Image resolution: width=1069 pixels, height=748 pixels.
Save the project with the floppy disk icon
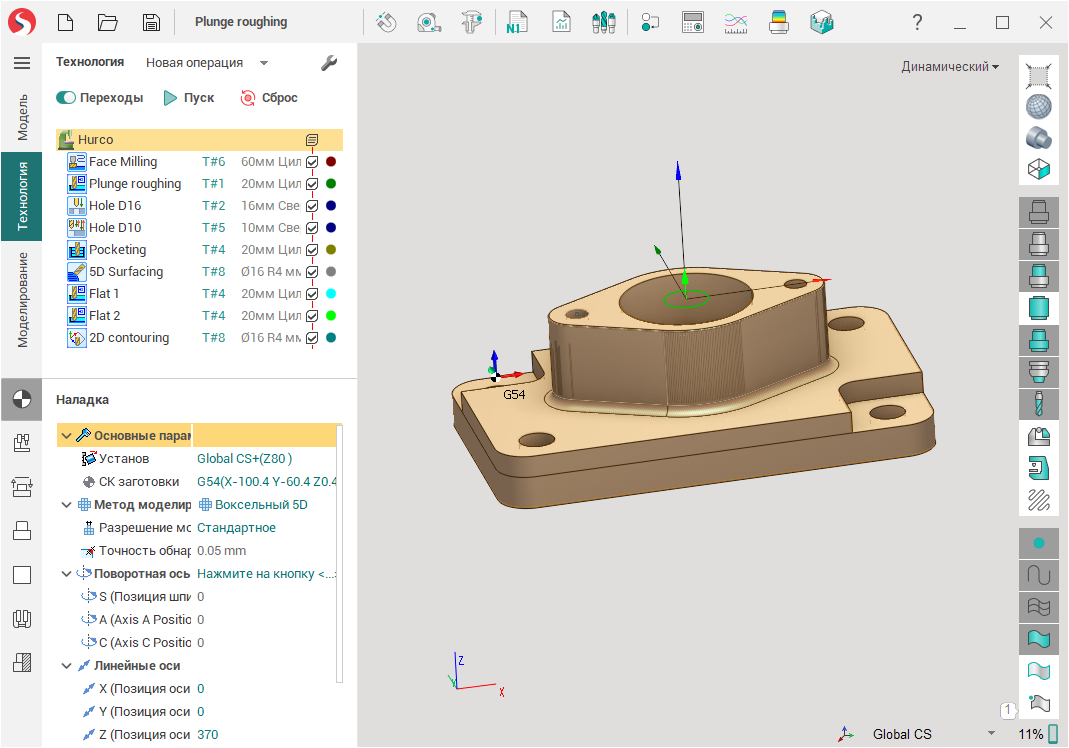tap(150, 22)
